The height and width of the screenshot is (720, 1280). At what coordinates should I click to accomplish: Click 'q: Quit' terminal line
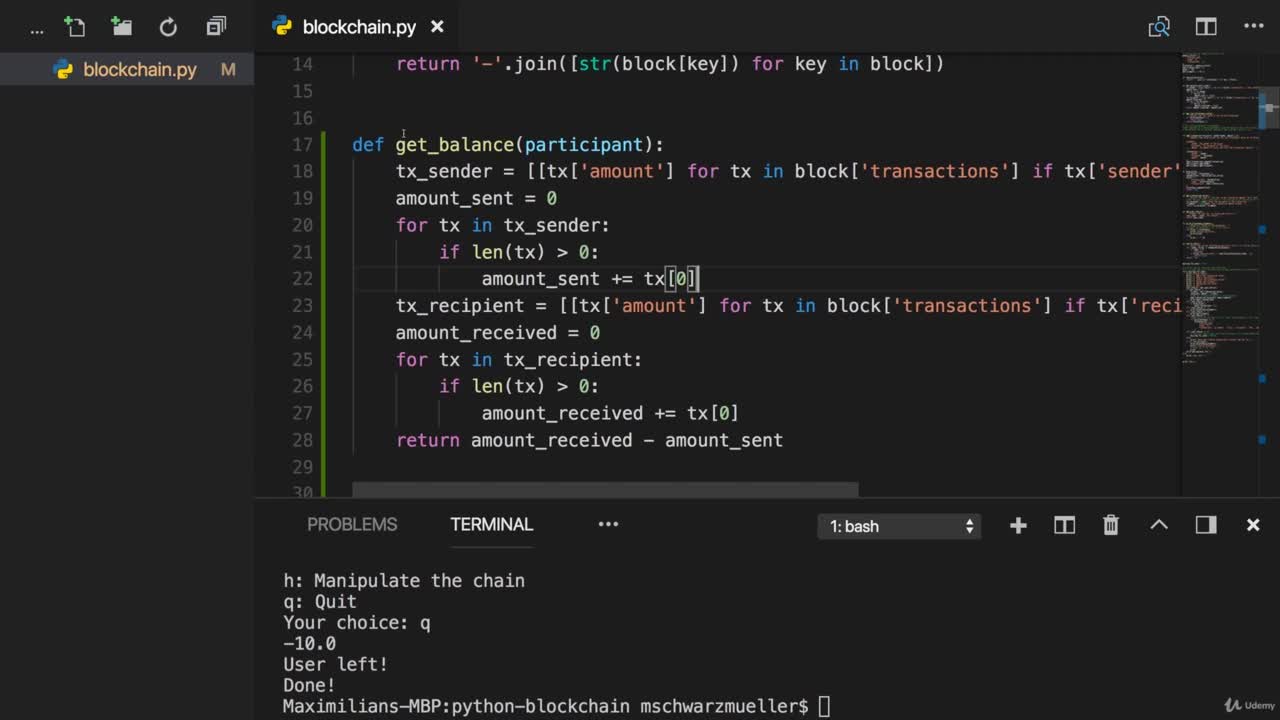[320, 601]
